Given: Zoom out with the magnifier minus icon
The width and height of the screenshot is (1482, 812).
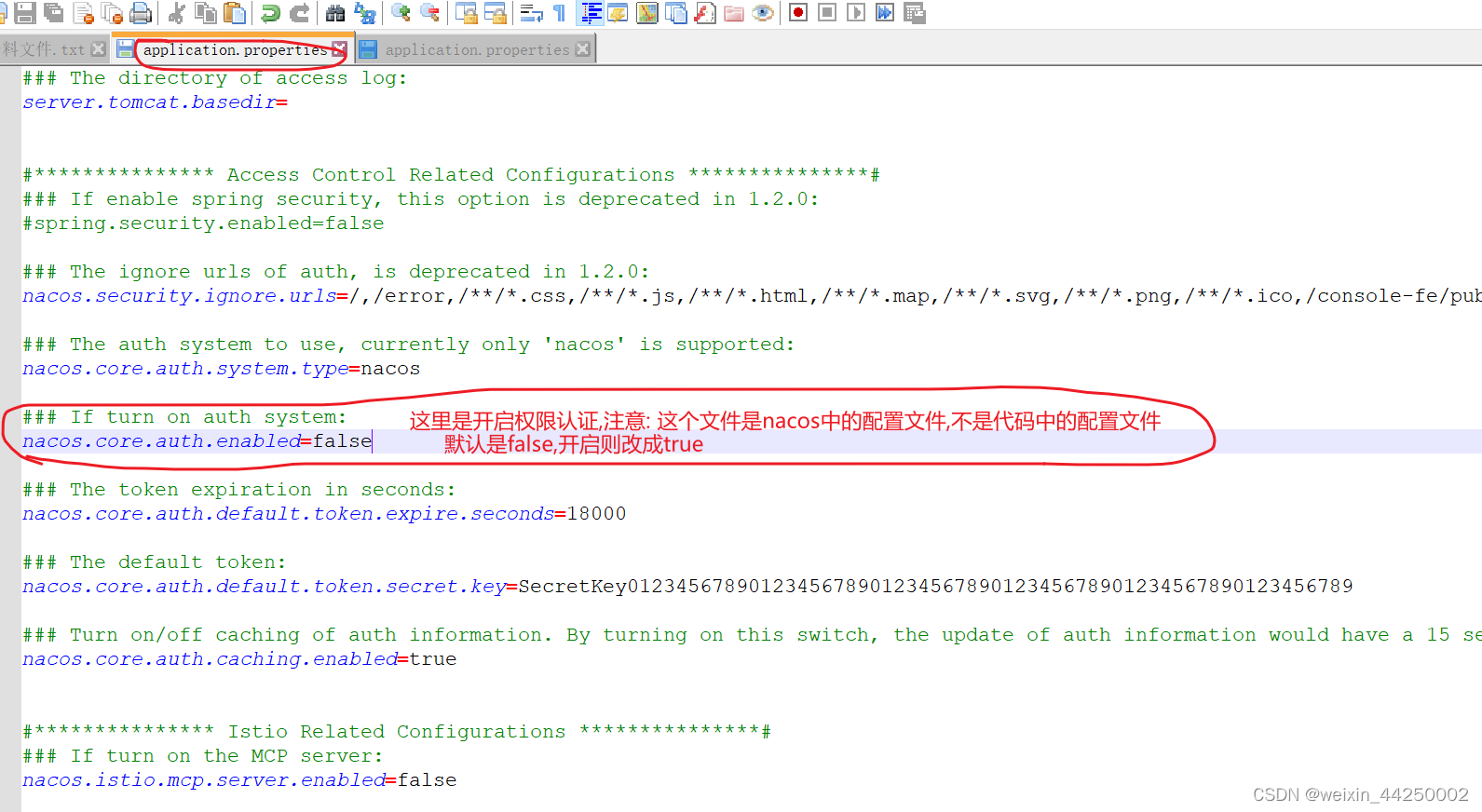Looking at the screenshot, I should 429,13.
